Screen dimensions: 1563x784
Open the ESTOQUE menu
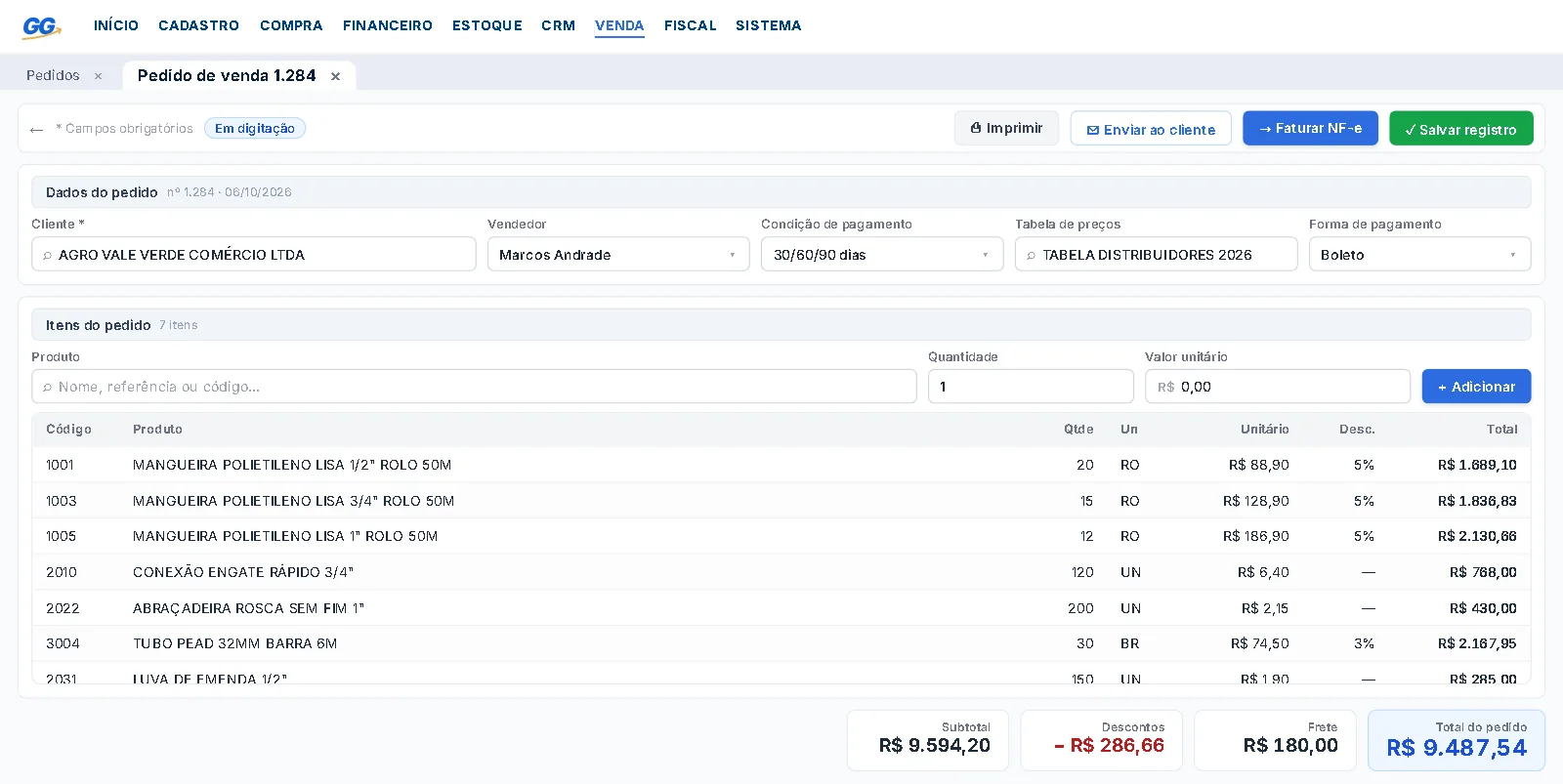pyautogui.click(x=487, y=25)
